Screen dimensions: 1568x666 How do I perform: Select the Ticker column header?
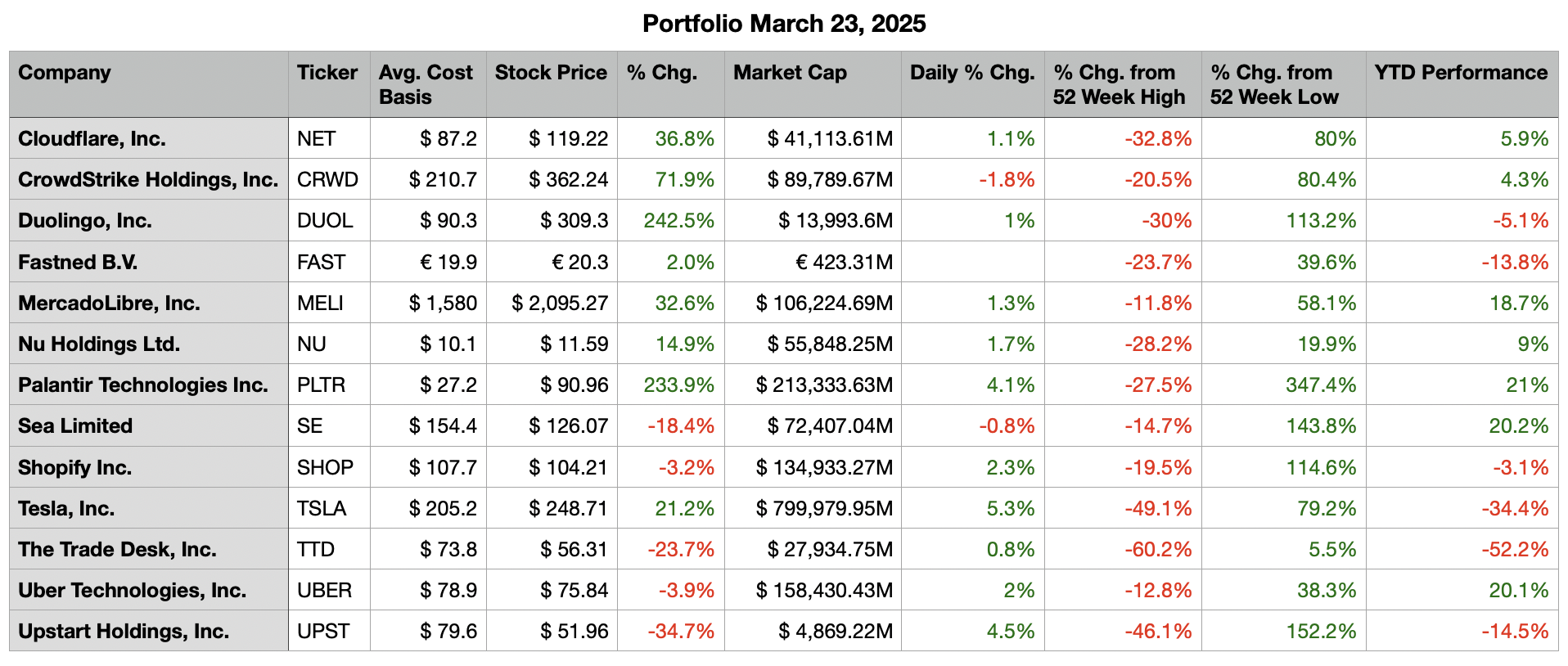pyautogui.click(x=327, y=73)
